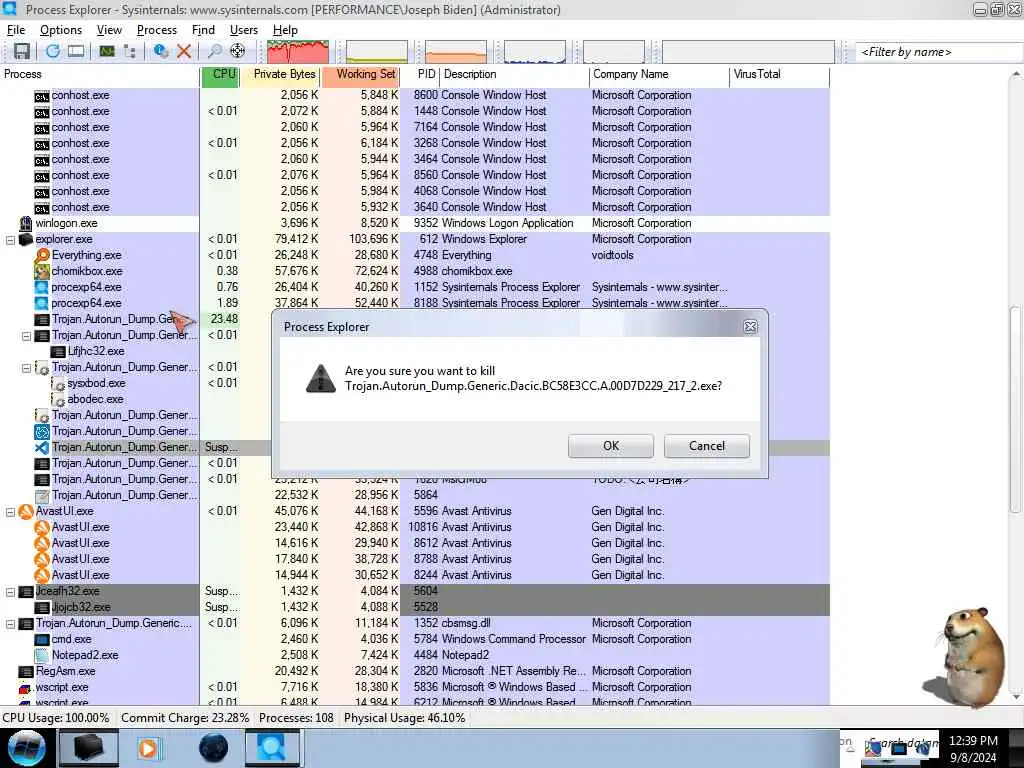Sort by the CPU column header

click(x=220, y=74)
